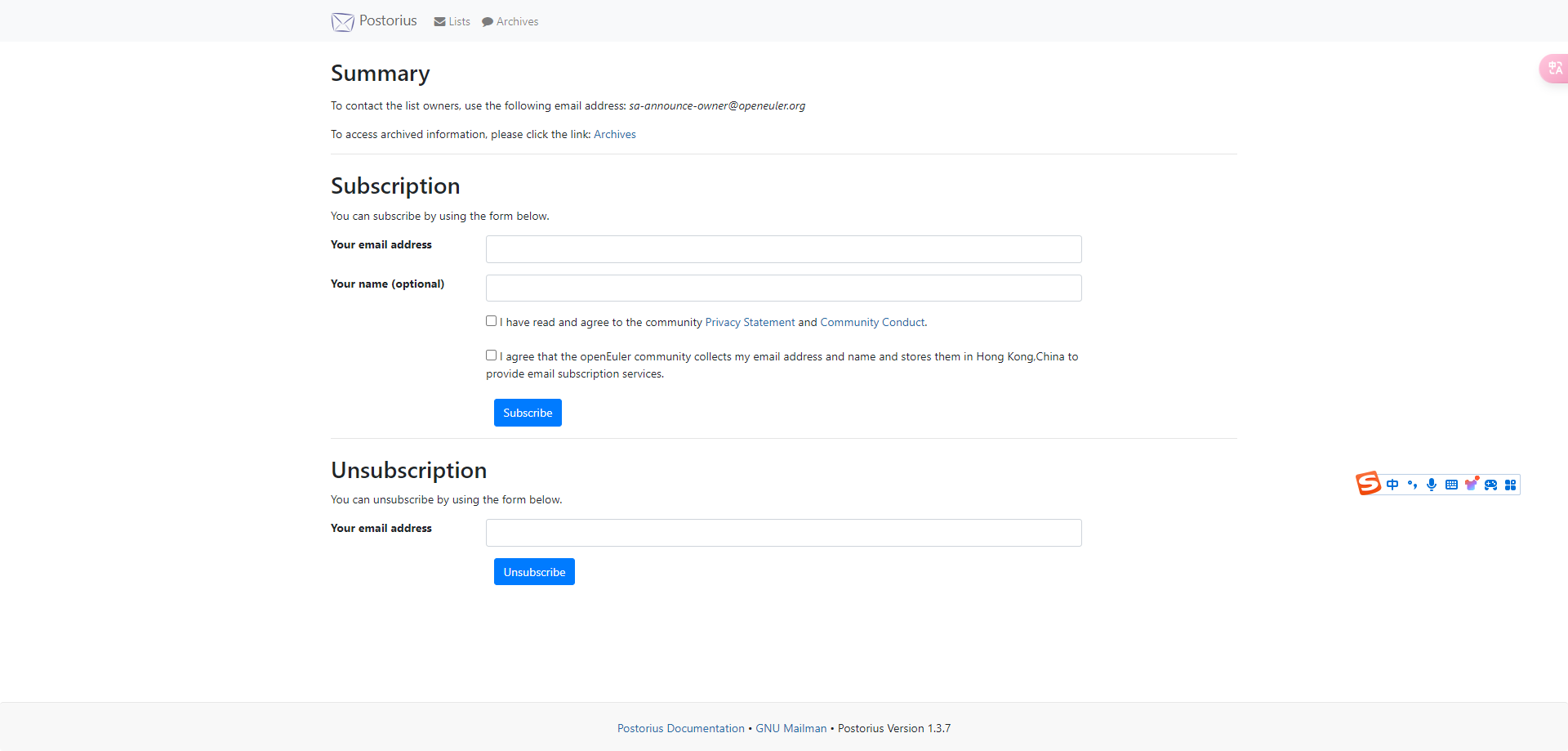Open the translate widget at right edge
This screenshot has width=1568, height=751.
pos(1555,69)
